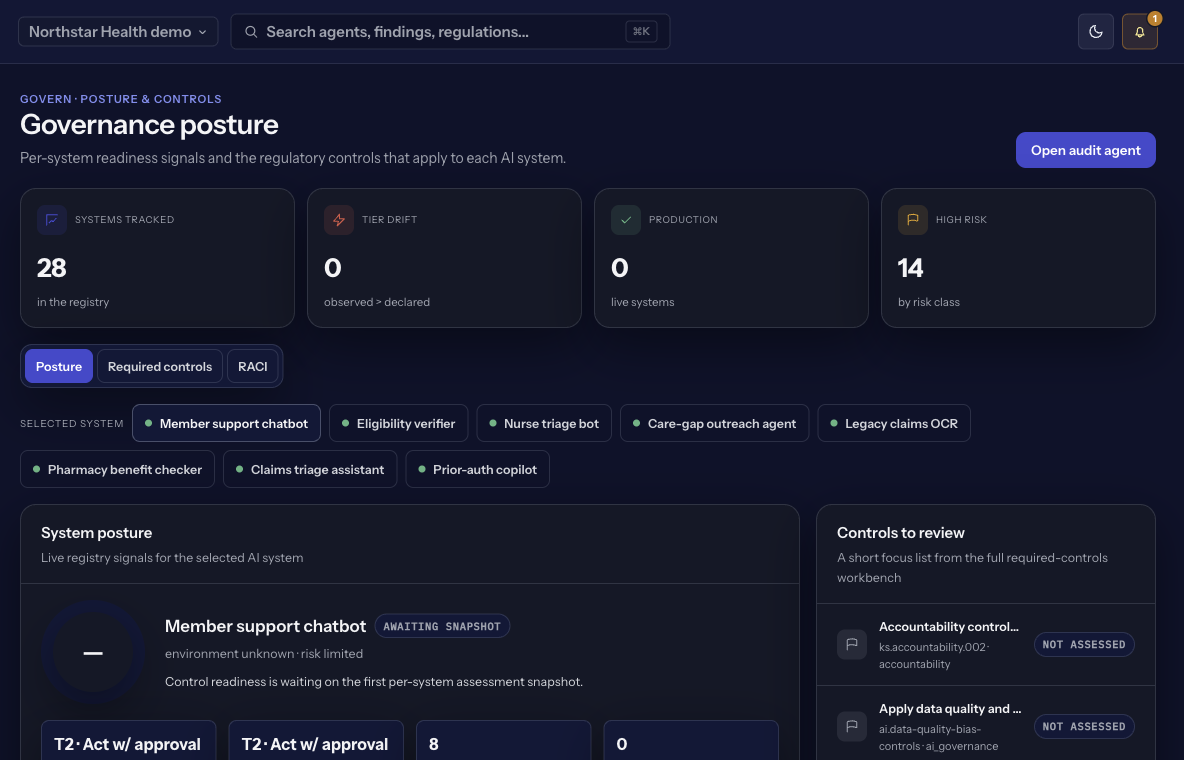The height and width of the screenshot is (760, 1184).
Task: Open the RACI tab
Action: [253, 366]
